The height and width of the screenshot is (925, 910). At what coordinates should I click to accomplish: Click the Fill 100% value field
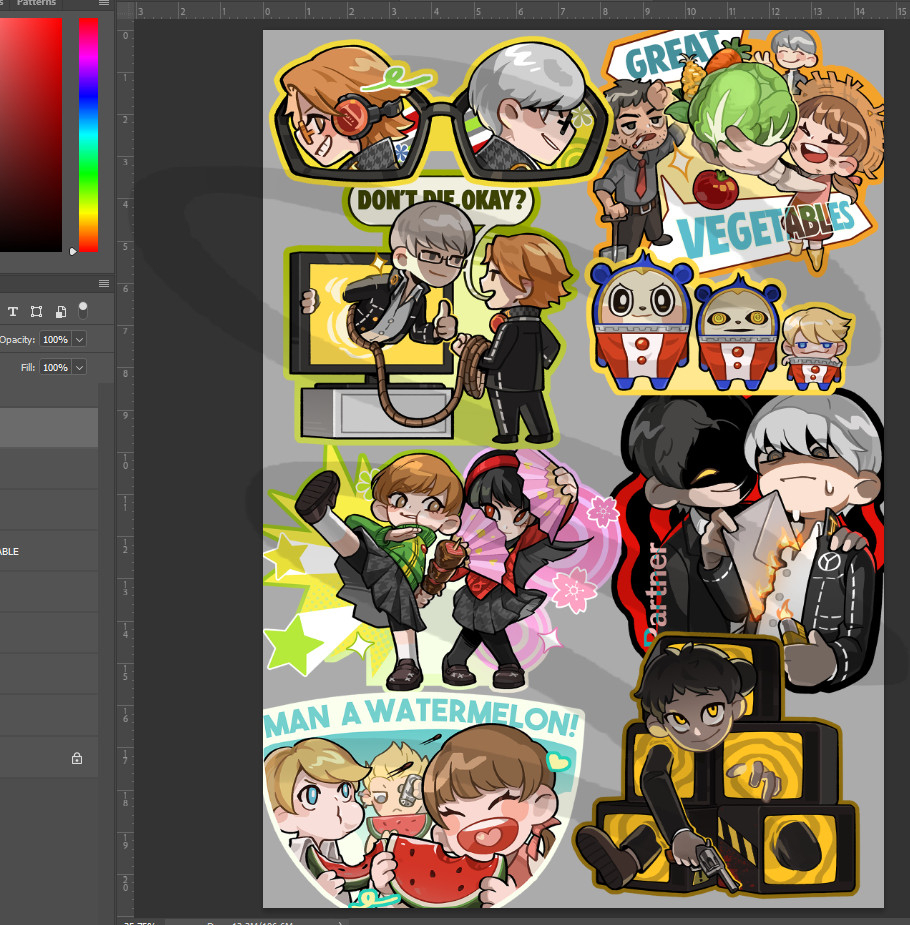coord(55,368)
